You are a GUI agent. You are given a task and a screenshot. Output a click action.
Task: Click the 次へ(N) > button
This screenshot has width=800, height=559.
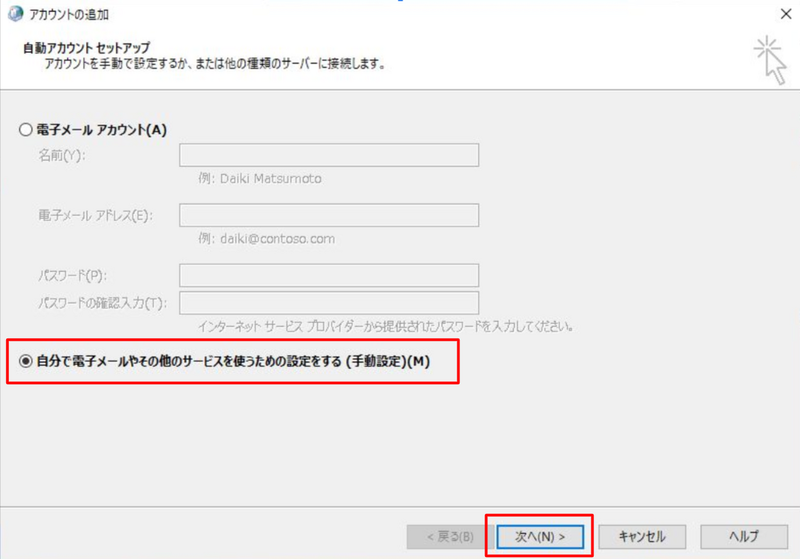click(540, 537)
